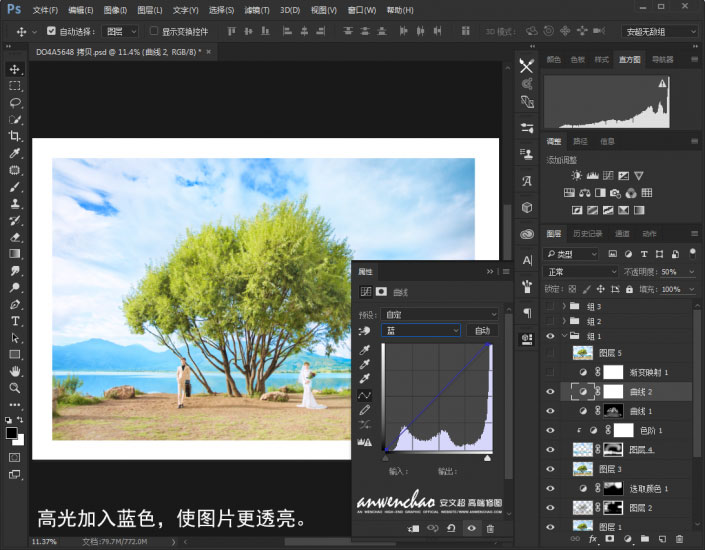
Task: Open the 滤镜(T) menu
Action: [257, 10]
